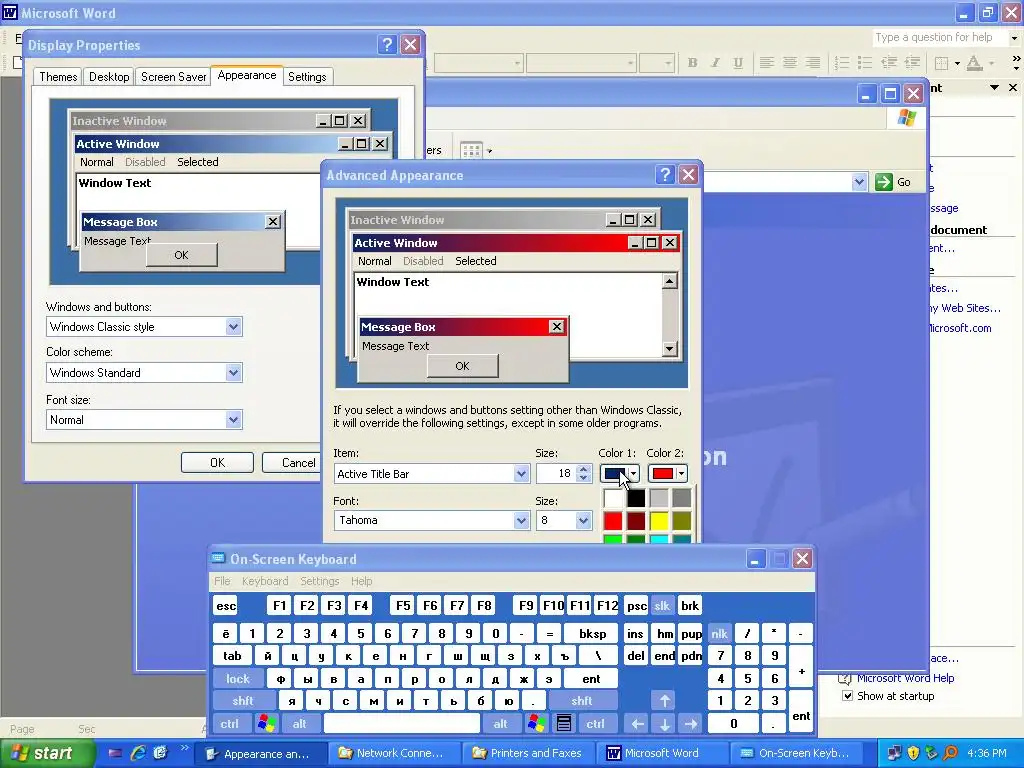This screenshot has width=1024, height=768.
Task: Open Settings menu in On-Screen Keyboard
Action: point(319,581)
